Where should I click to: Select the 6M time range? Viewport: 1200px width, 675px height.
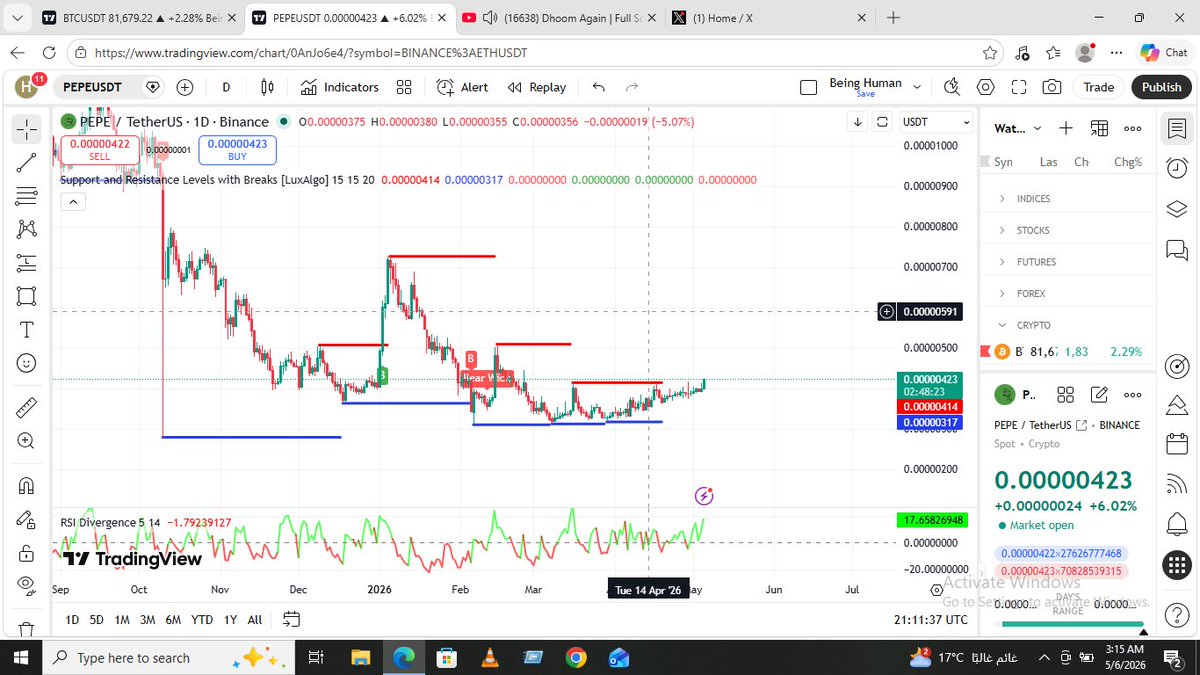click(173, 620)
